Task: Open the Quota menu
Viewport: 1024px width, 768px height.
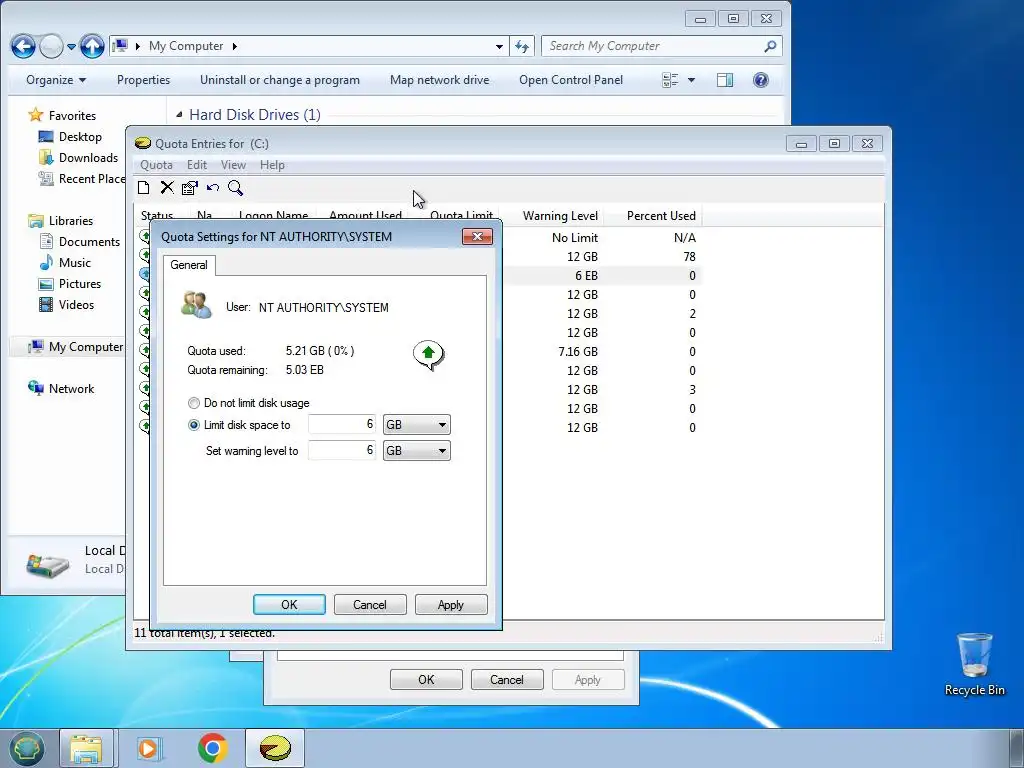Action: (x=156, y=165)
